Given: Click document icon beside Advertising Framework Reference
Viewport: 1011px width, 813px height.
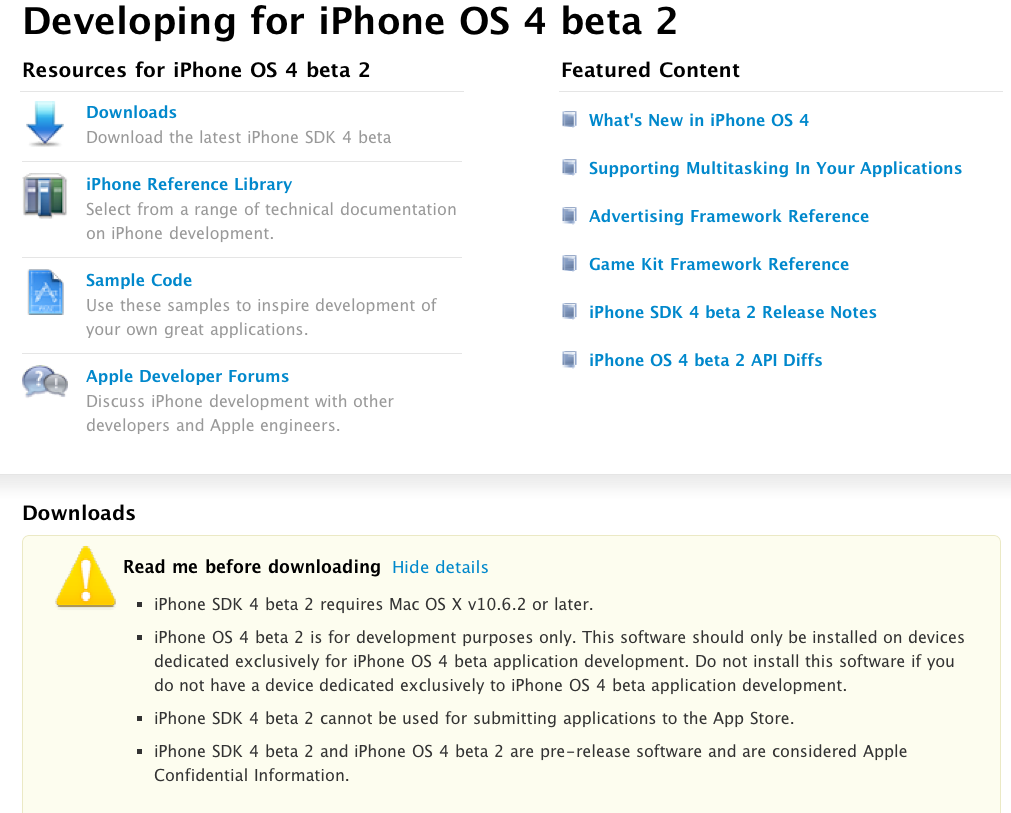Looking at the screenshot, I should tap(569, 216).
